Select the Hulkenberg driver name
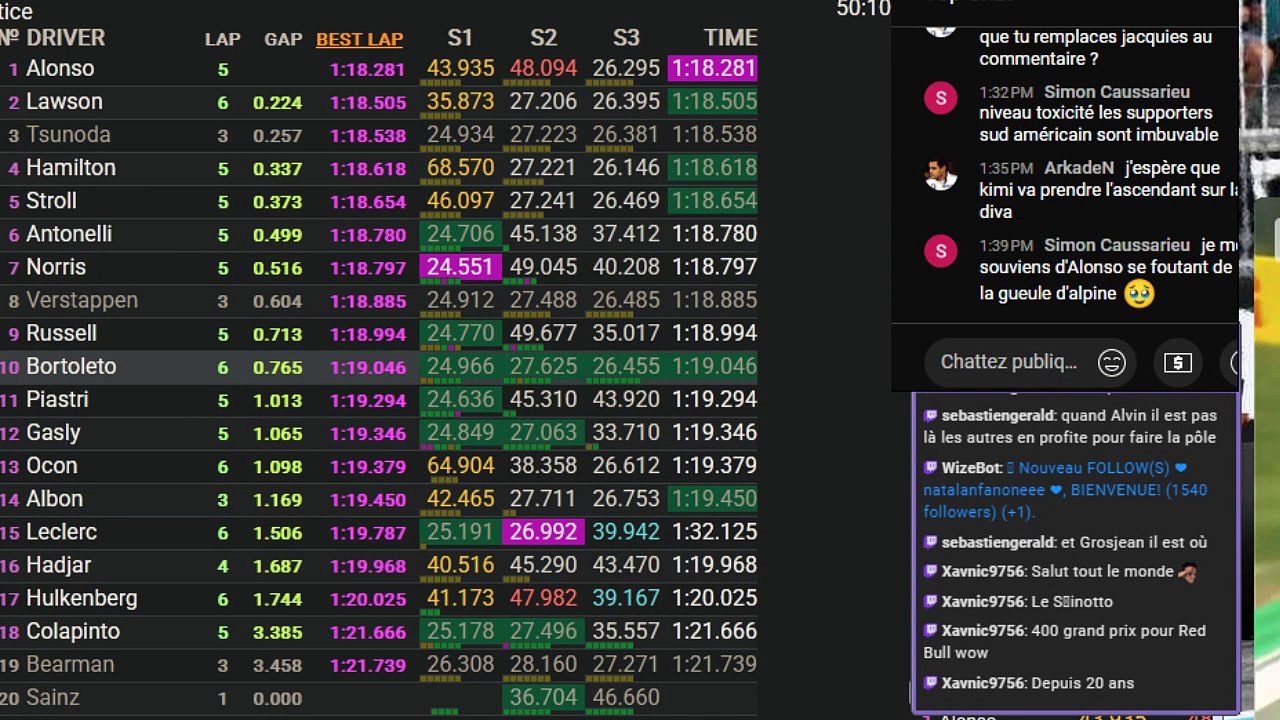1280x720 pixels. (82, 598)
